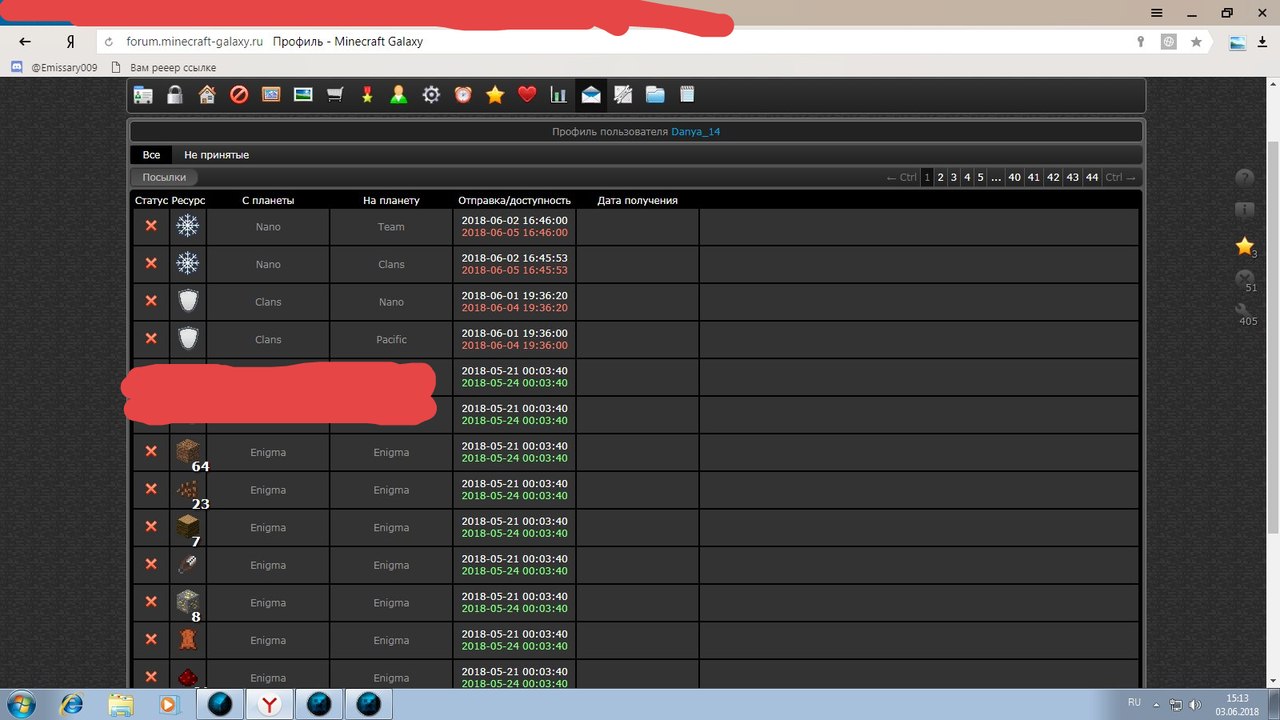Open the settings gear icon in toolbar
Image resolution: width=1280 pixels, height=720 pixels.
click(x=431, y=95)
